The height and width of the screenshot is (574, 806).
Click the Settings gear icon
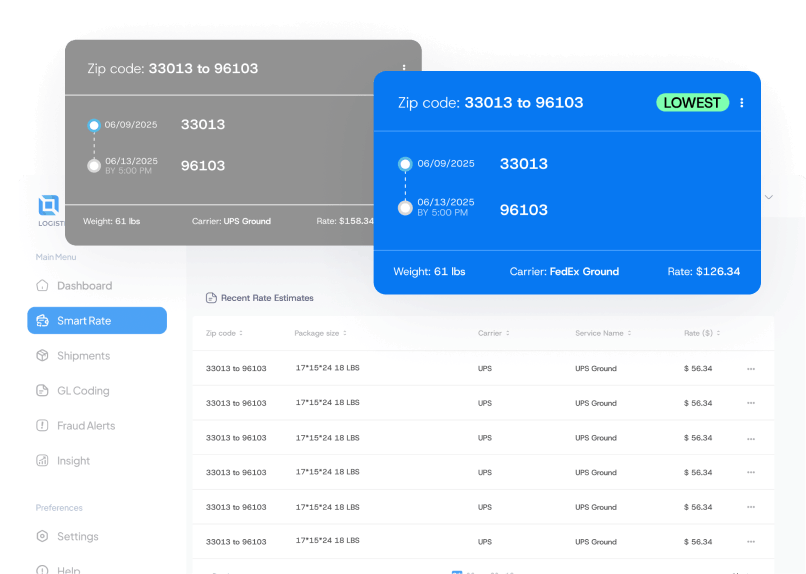point(42,536)
